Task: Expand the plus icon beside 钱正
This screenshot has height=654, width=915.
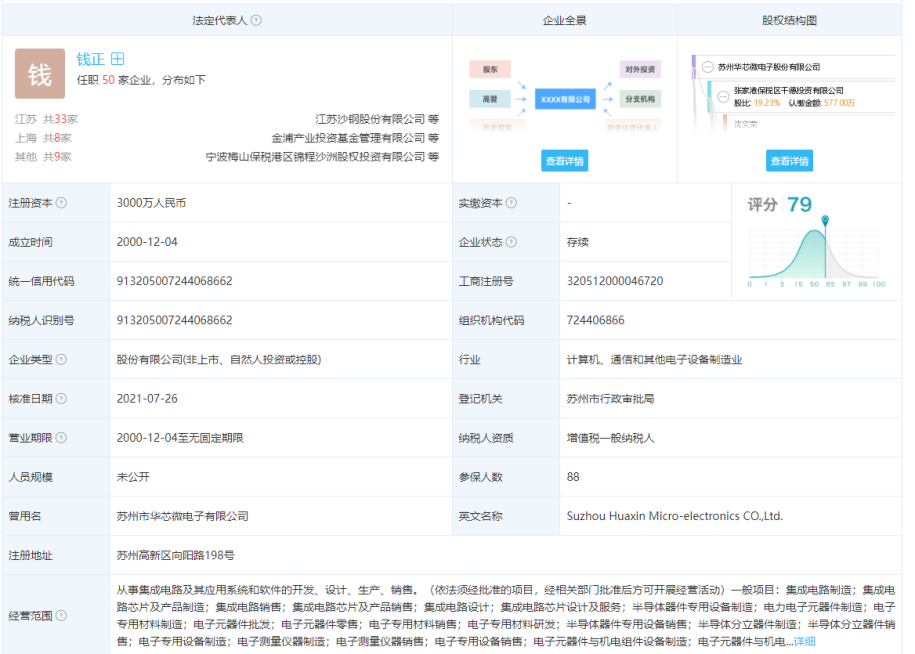Action: 117,59
